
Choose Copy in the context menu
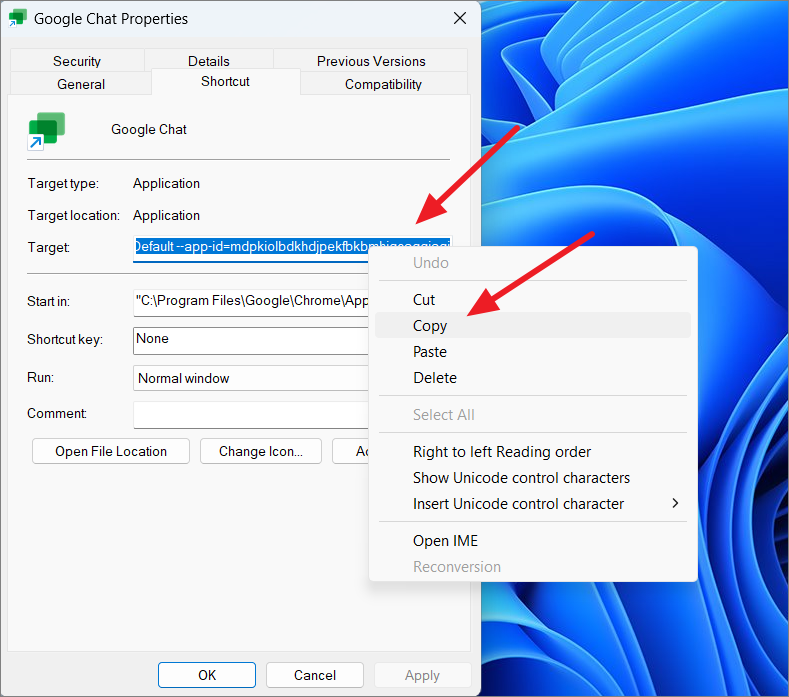pyautogui.click(x=533, y=325)
